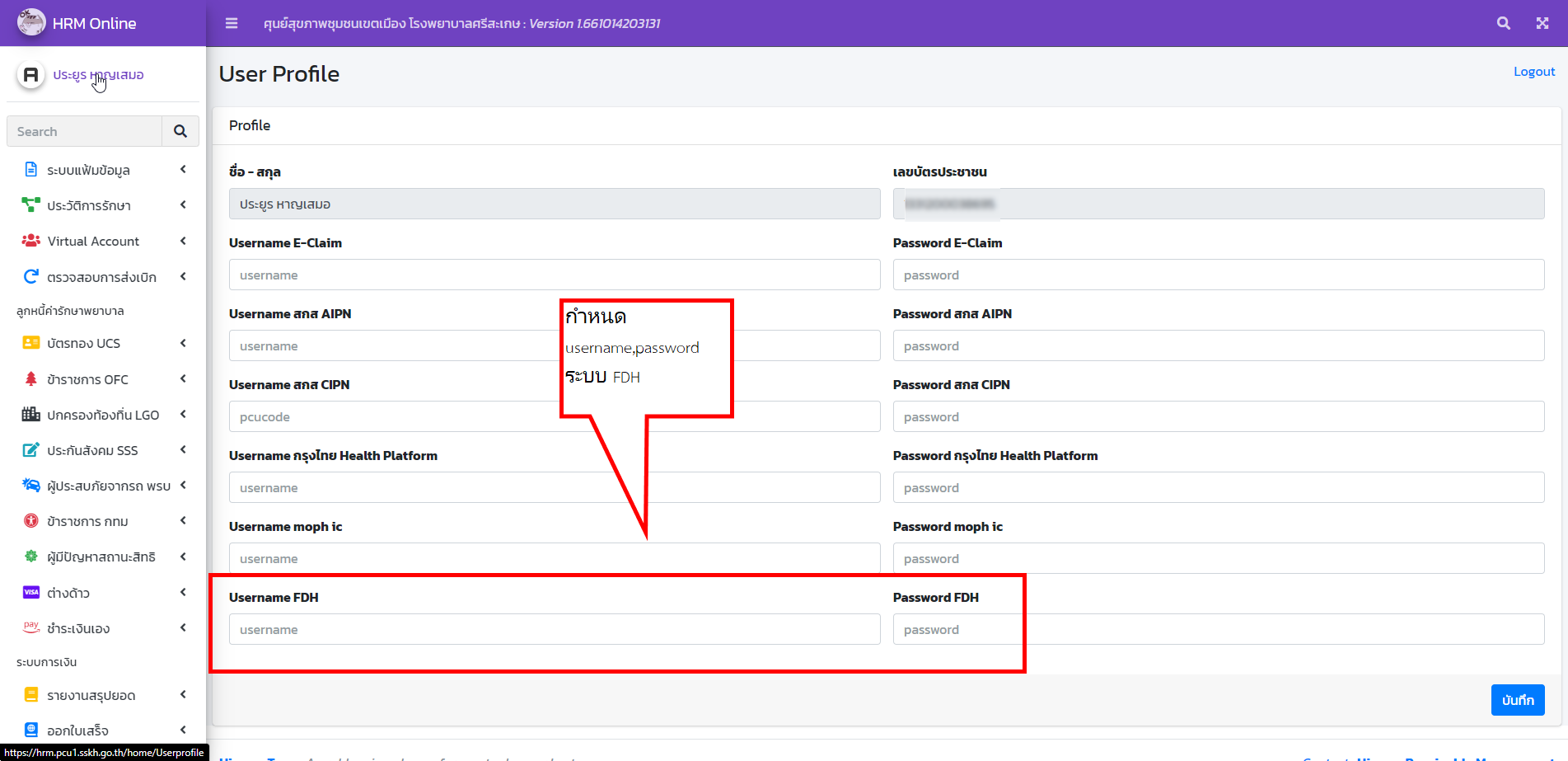
Task: Select the บัตรทอง UCS card icon
Action: [x=30, y=342]
